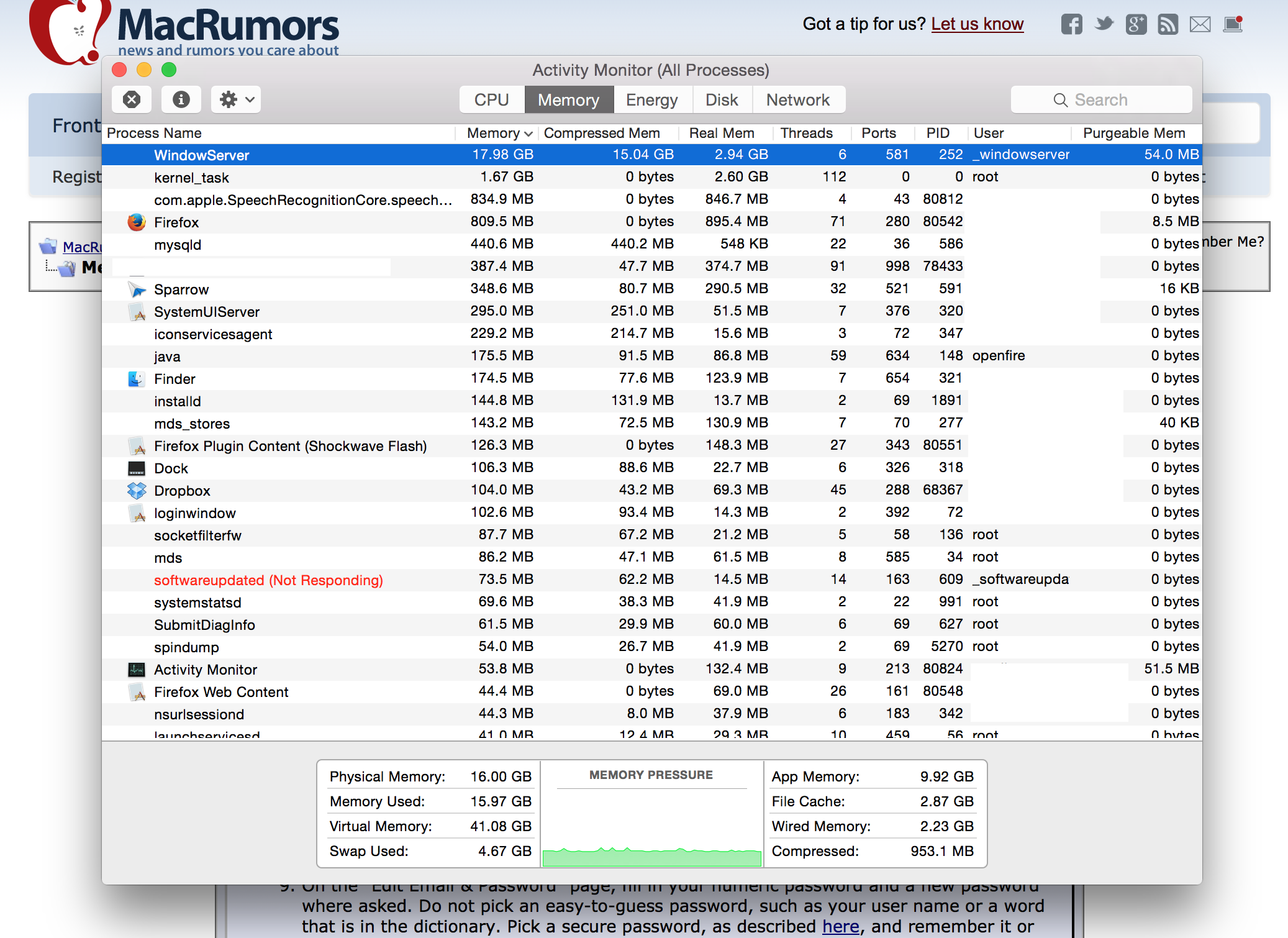This screenshot has width=1288, height=938.
Task: Select the installd process
Action: [651, 401]
